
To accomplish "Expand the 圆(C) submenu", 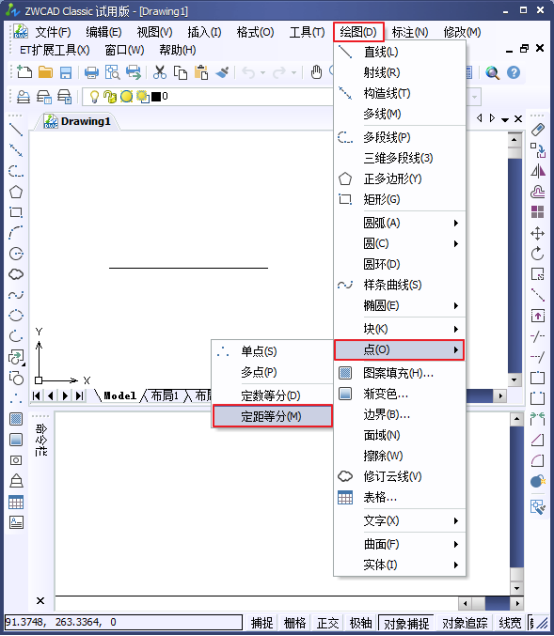I will [399, 243].
